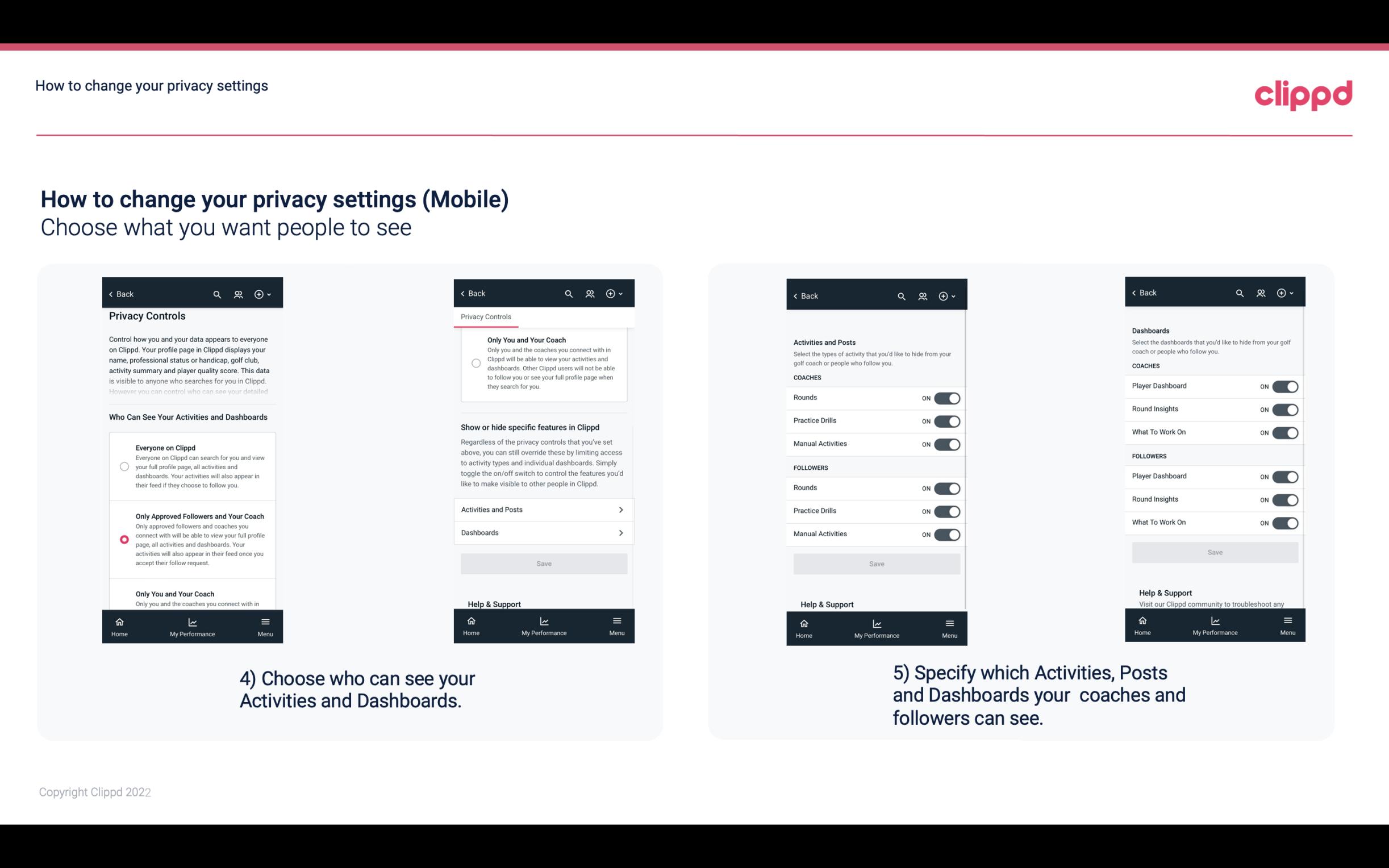Toggle Rounds ON switch under Coaches

tap(945, 397)
